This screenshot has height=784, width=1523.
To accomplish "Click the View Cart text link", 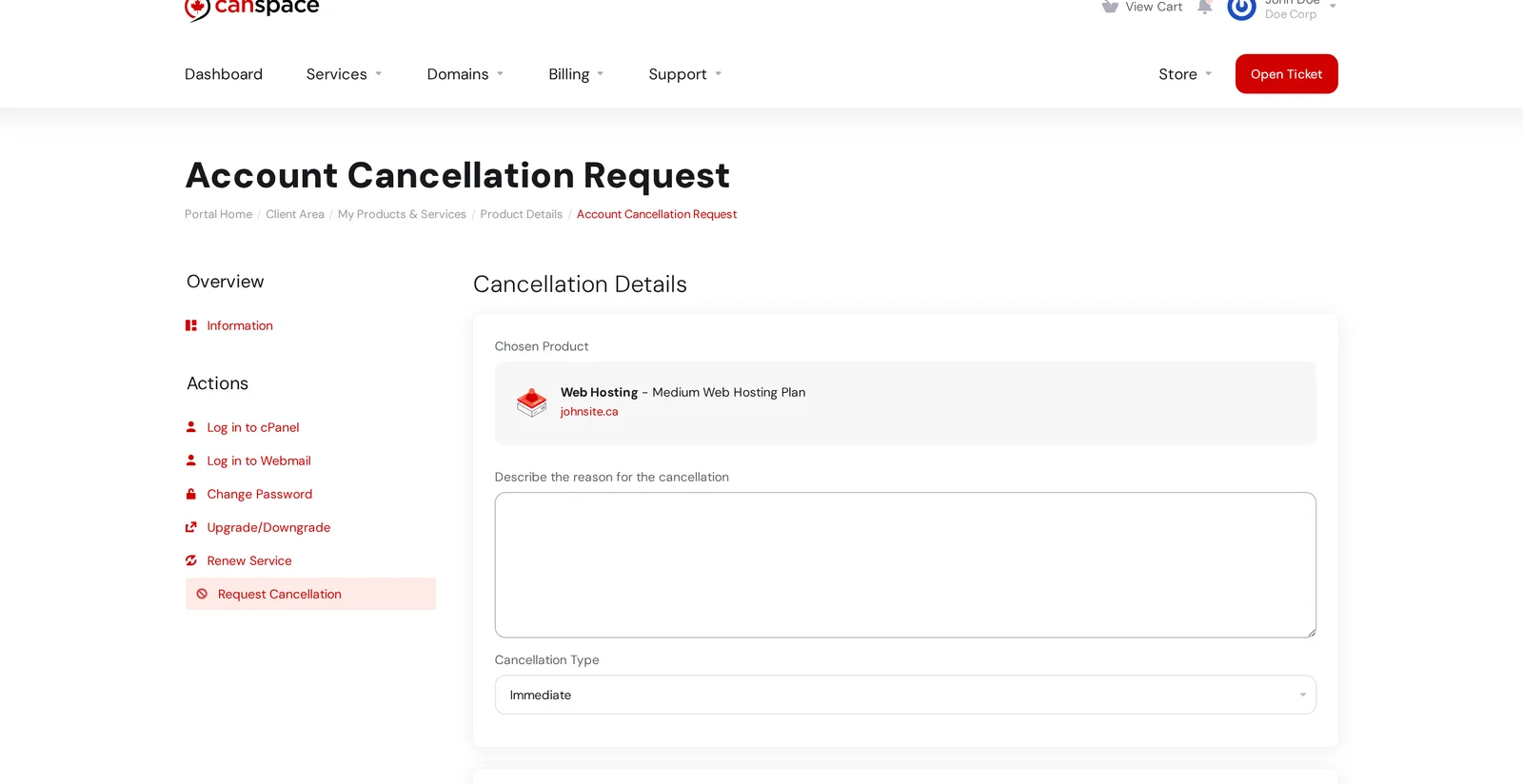I will click(x=1154, y=7).
